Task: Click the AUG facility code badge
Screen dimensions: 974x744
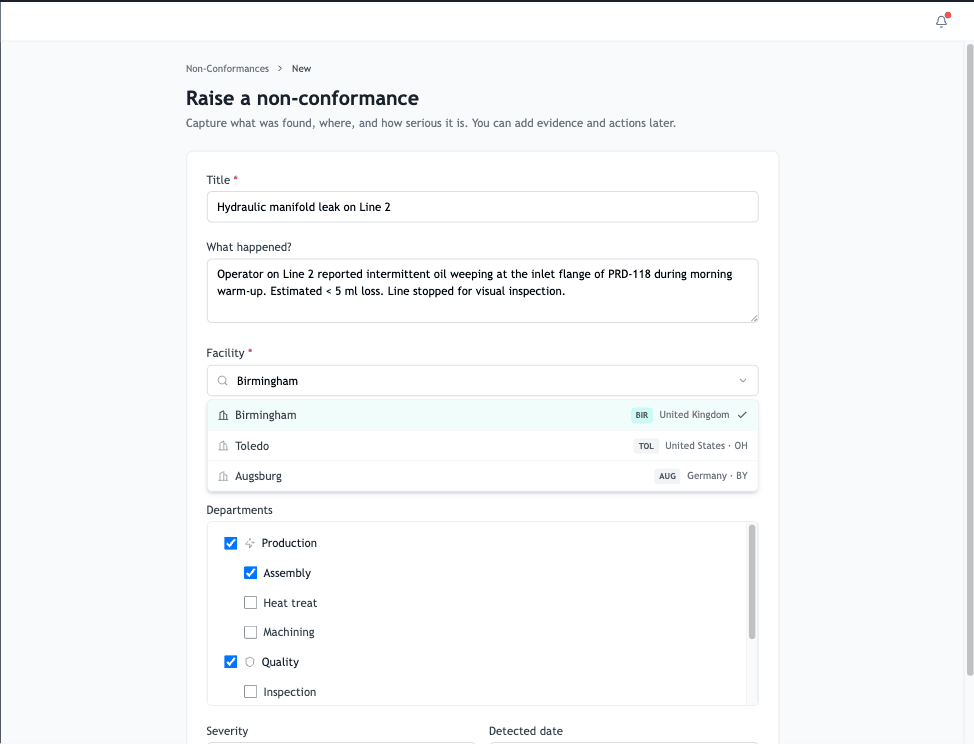Action: 667,476
